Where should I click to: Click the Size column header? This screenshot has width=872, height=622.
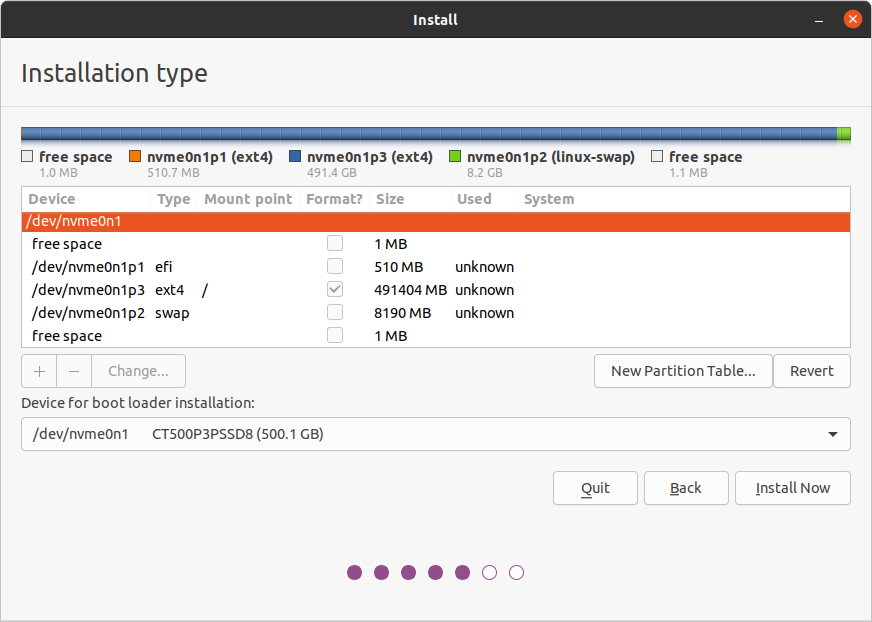click(410, 199)
